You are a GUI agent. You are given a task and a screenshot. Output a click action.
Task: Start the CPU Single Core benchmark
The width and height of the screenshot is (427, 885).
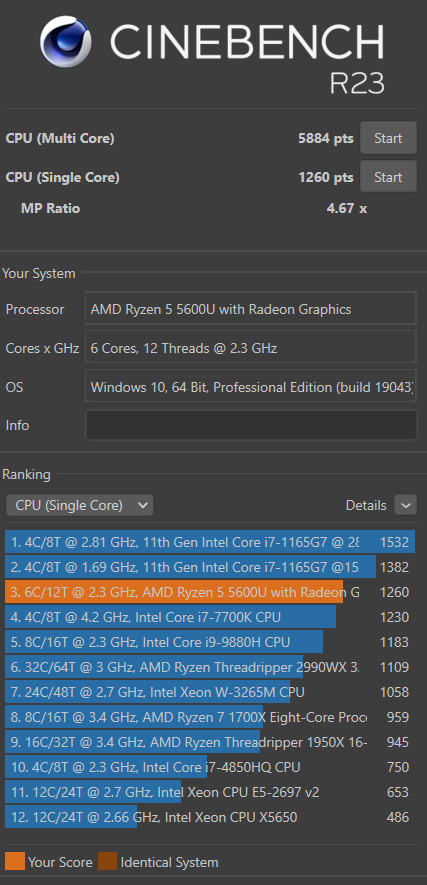388,177
